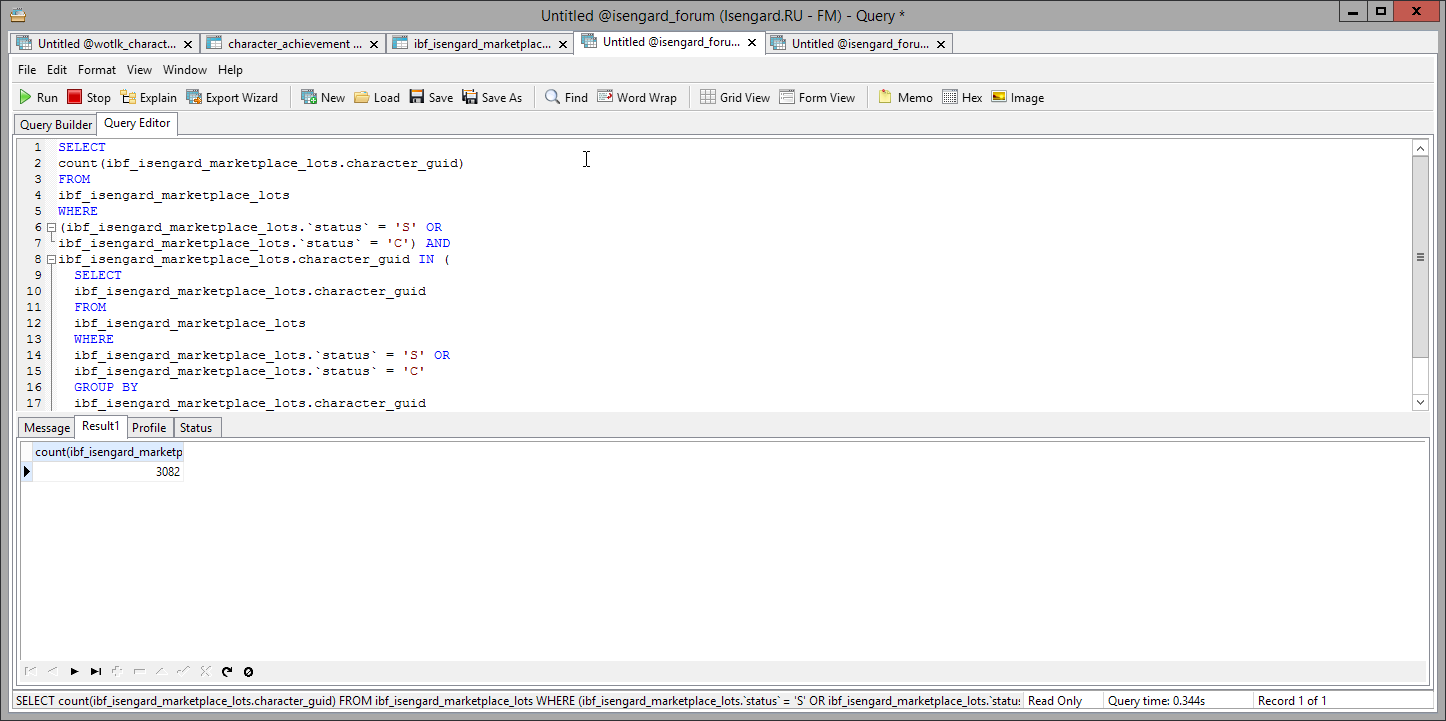Screen dimensions: 1446x721
Task: Click the editor scrollbar down arrow
Action: (1420, 402)
